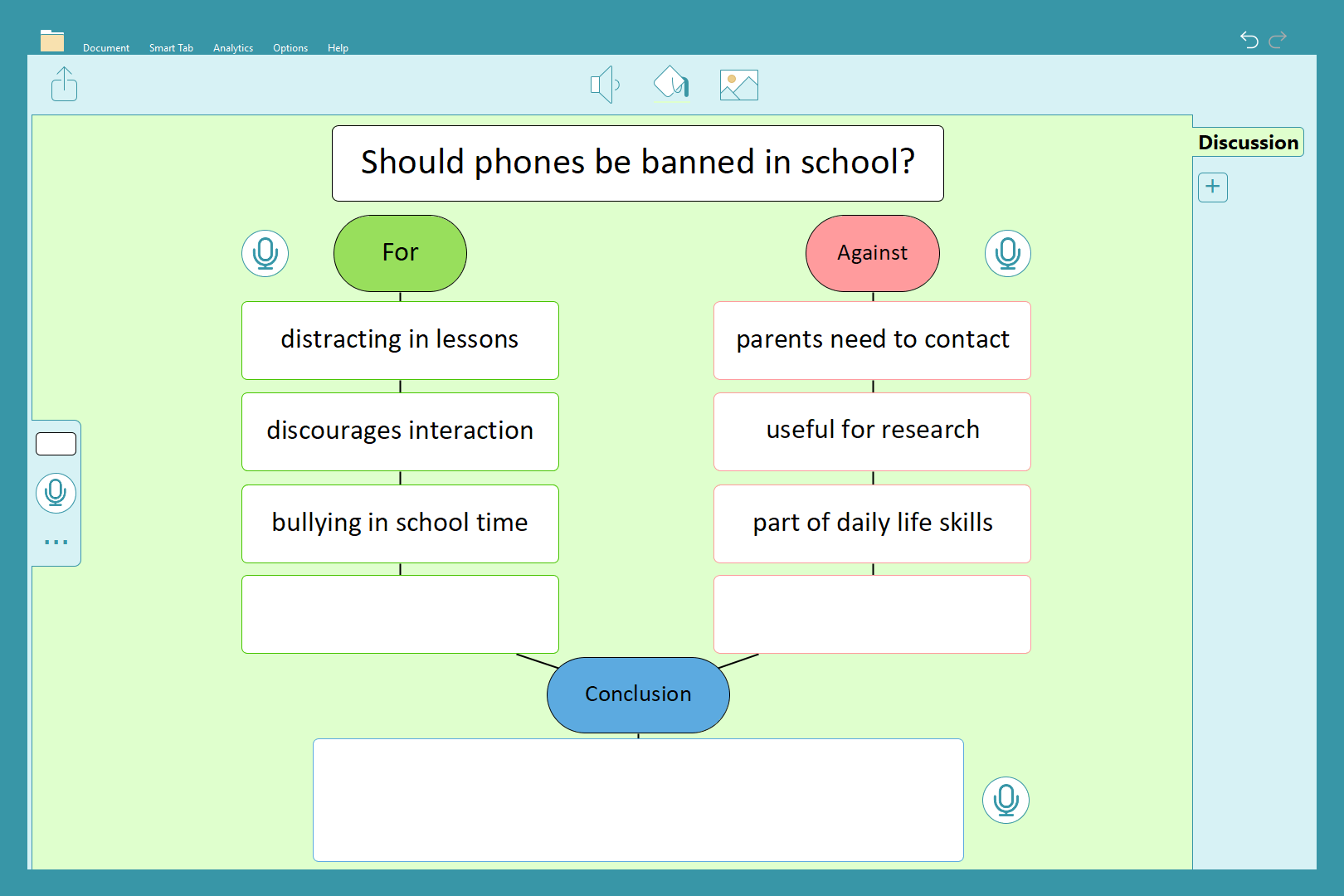This screenshot has height=896, width=1344.
Task: Click the speaker read-aloud icon
Action: [x=605, y=85]
